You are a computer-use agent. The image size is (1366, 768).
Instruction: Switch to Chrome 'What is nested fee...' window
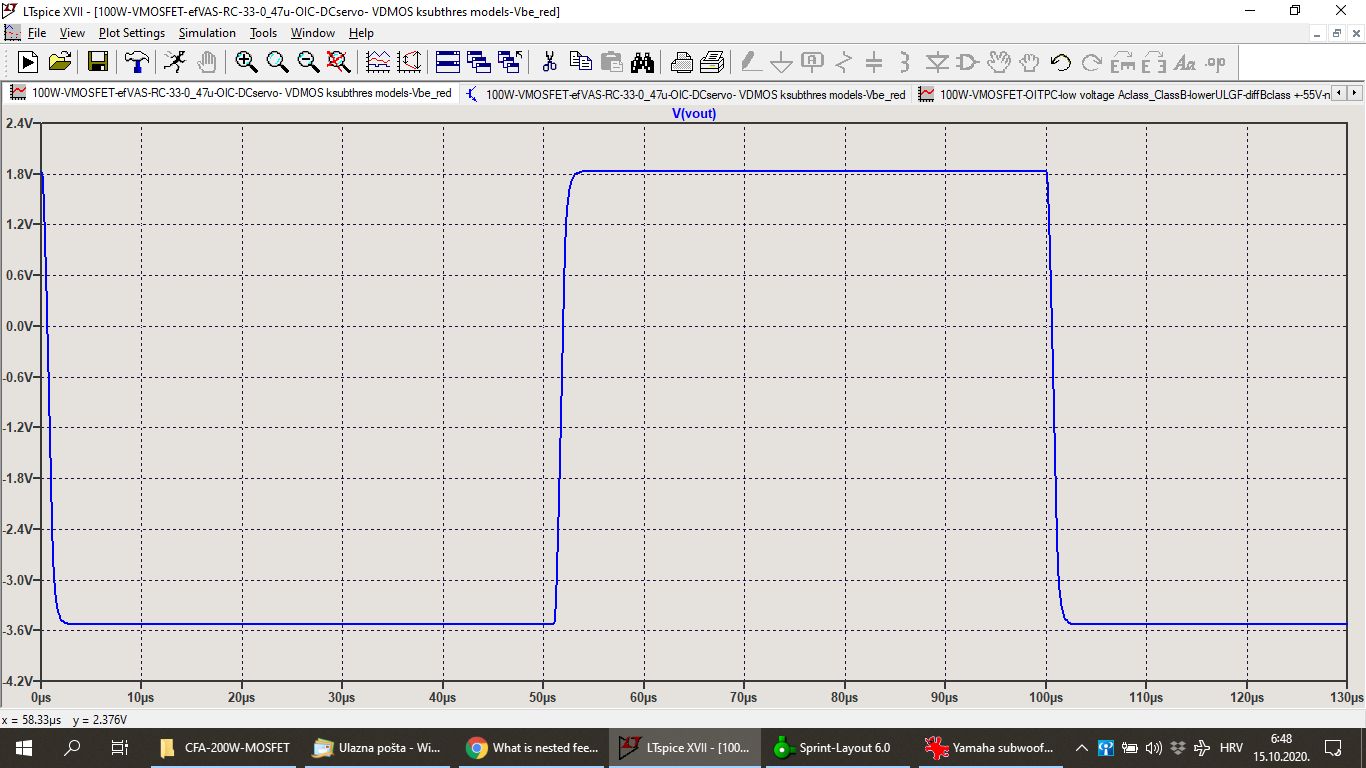[532, 747]
